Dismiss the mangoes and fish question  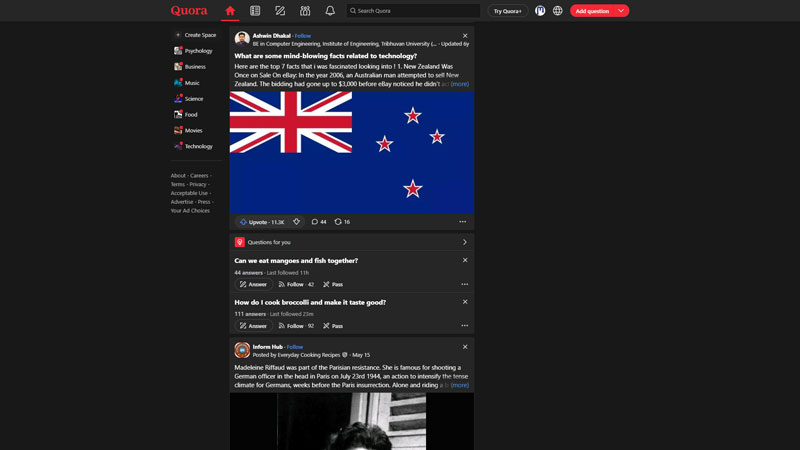tap(465, 260)
